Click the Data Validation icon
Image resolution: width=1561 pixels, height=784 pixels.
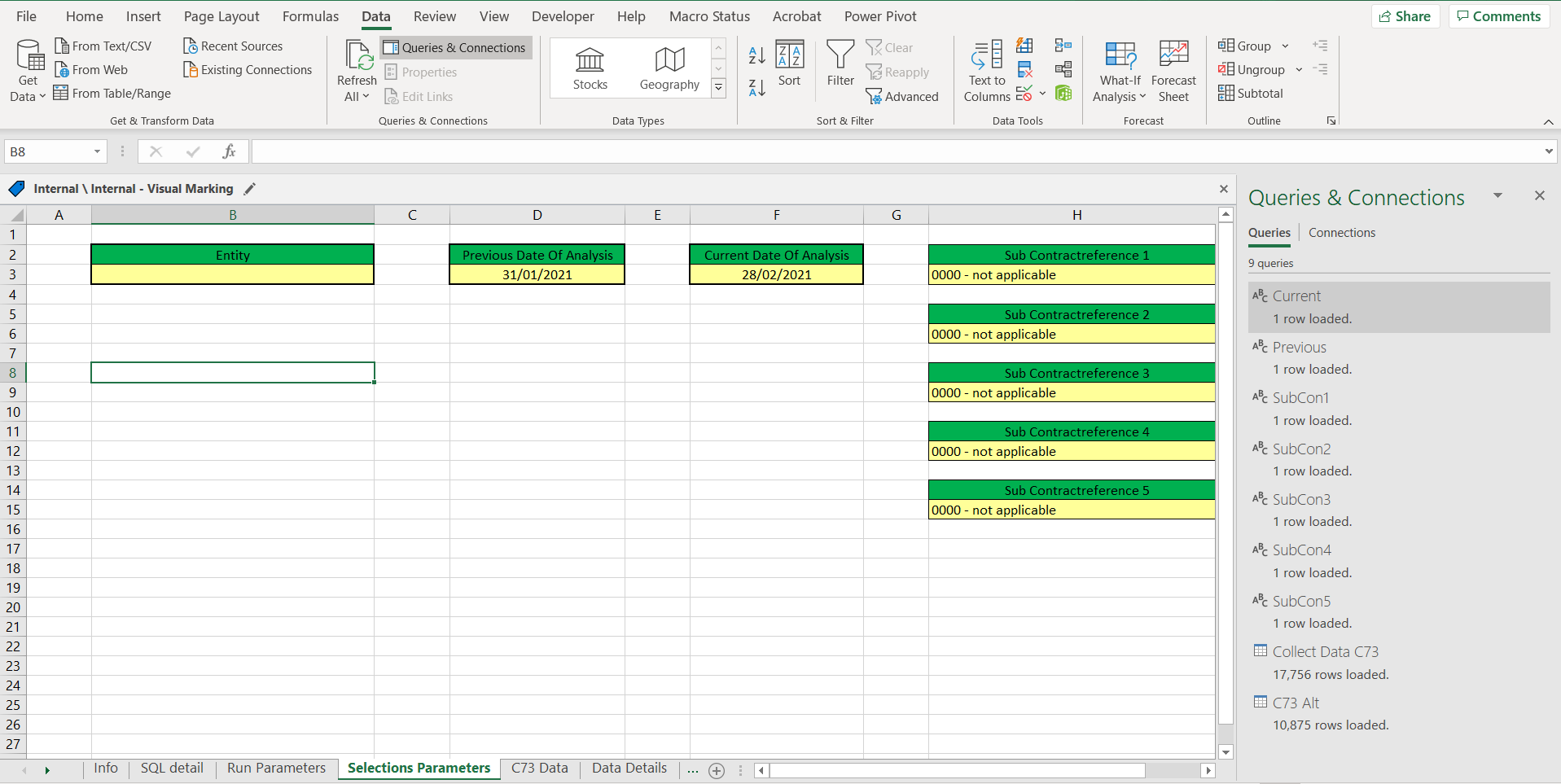(x=1024, y=94)
